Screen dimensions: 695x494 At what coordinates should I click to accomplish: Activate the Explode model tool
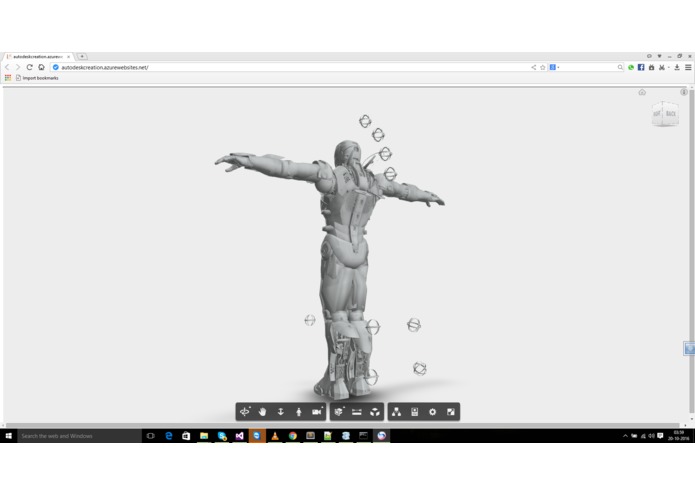pyautogui.click(x=375, y=412)
